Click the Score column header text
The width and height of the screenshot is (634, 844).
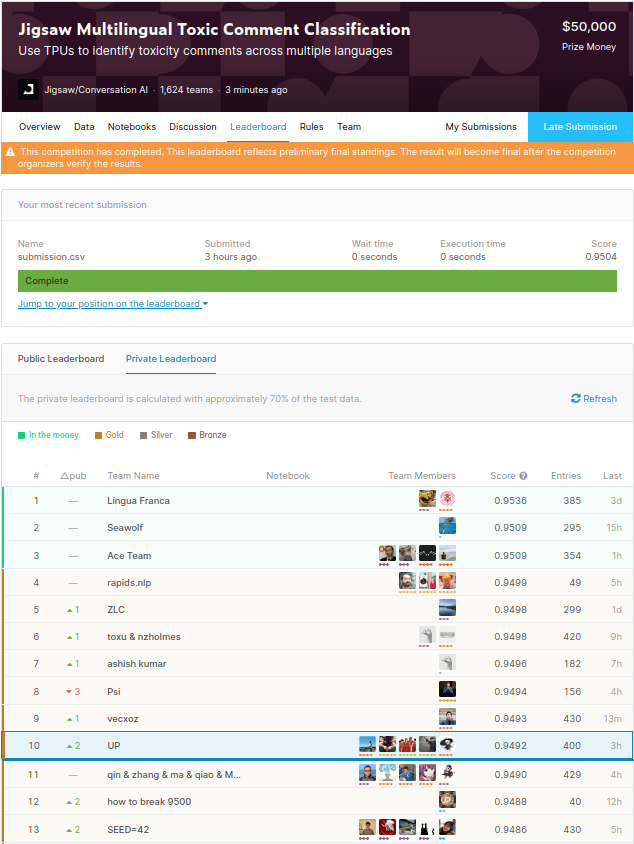(503, 476)
